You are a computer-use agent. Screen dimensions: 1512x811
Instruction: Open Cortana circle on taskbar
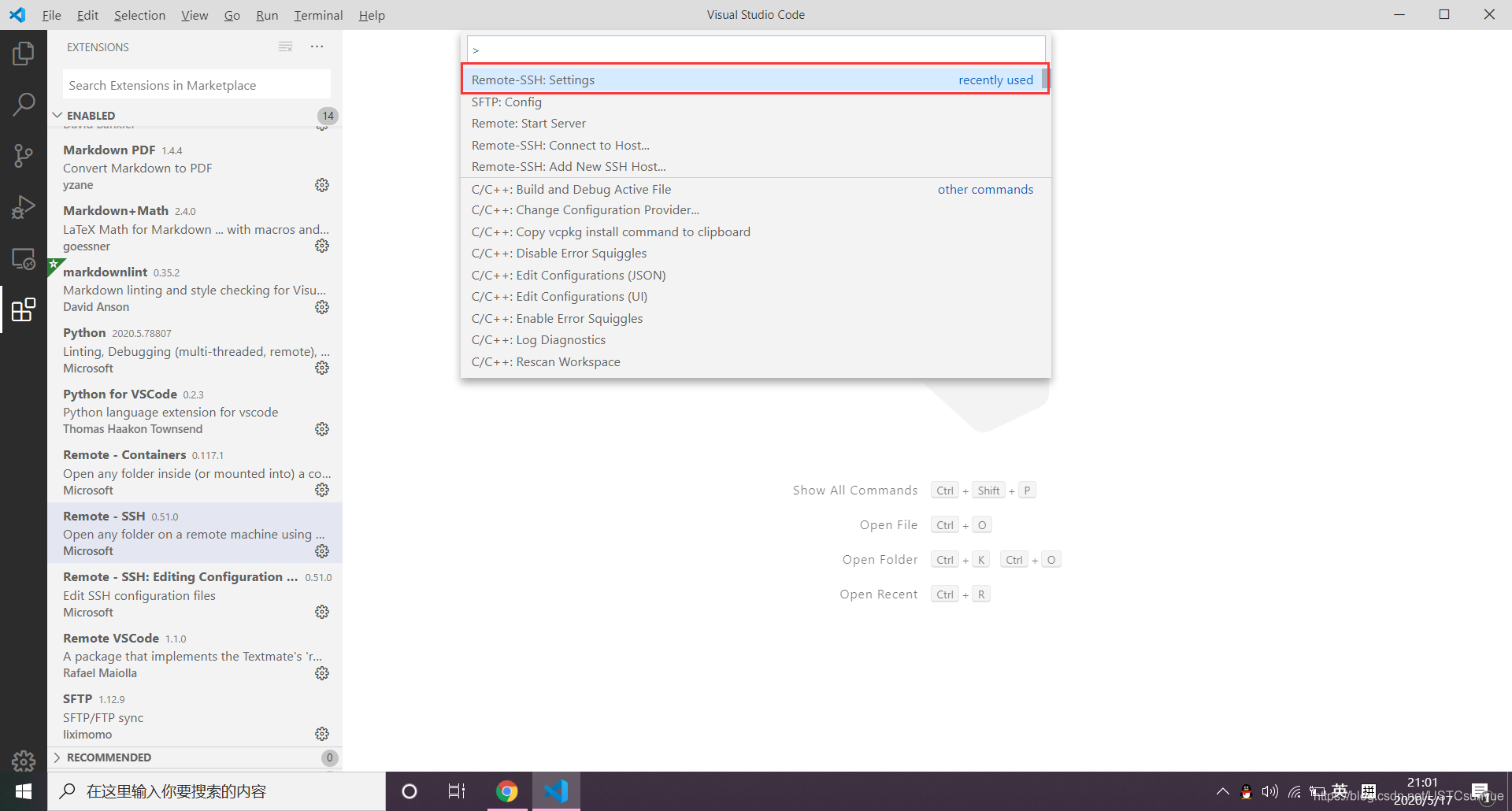point(409,791)
